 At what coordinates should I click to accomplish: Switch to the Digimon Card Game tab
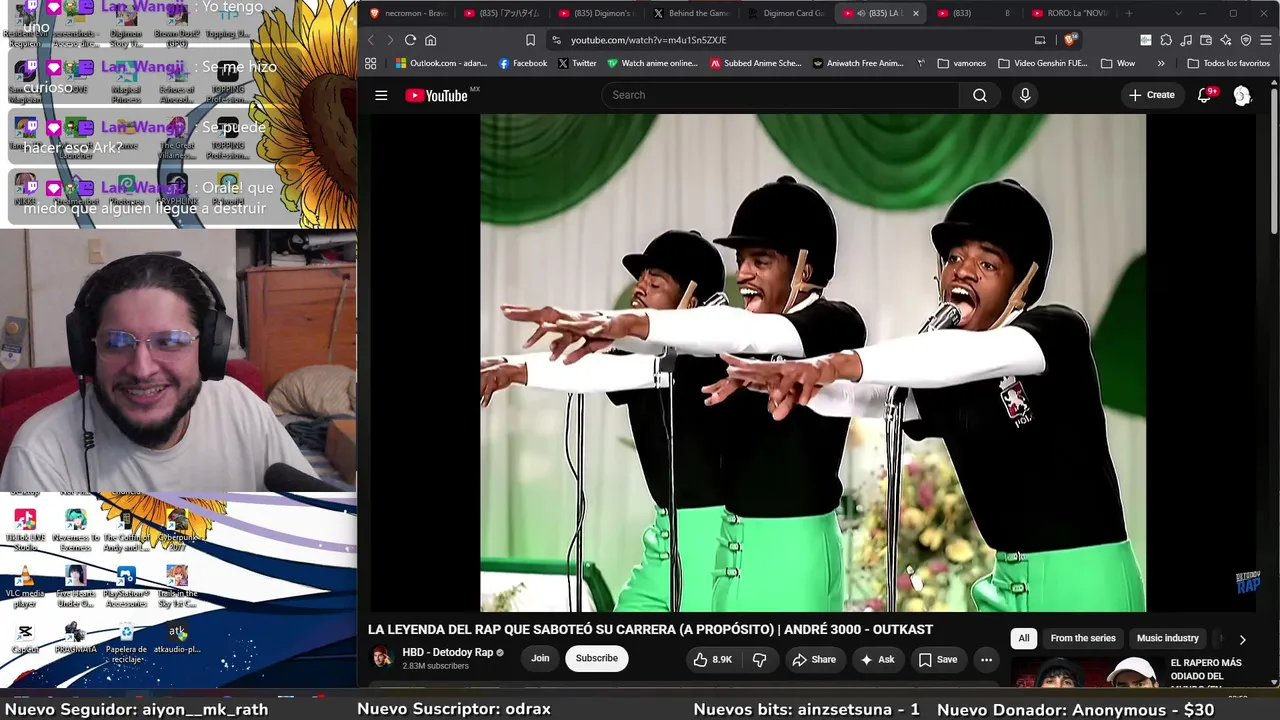coord(786,13)
